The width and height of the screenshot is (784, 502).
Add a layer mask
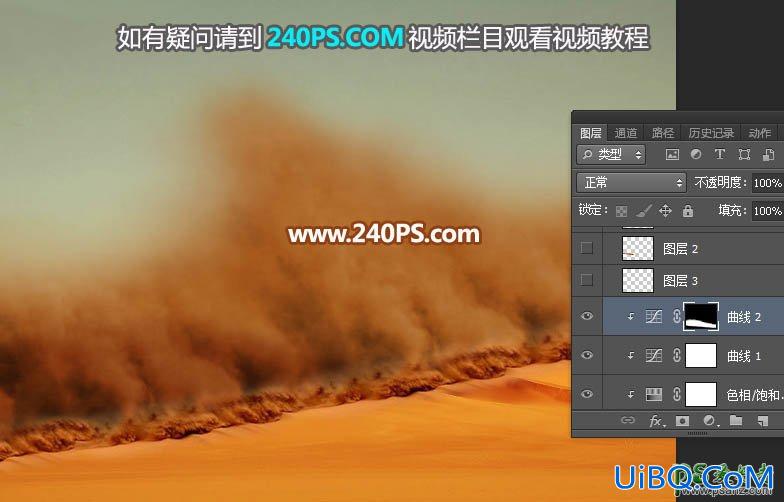(682, 421)
